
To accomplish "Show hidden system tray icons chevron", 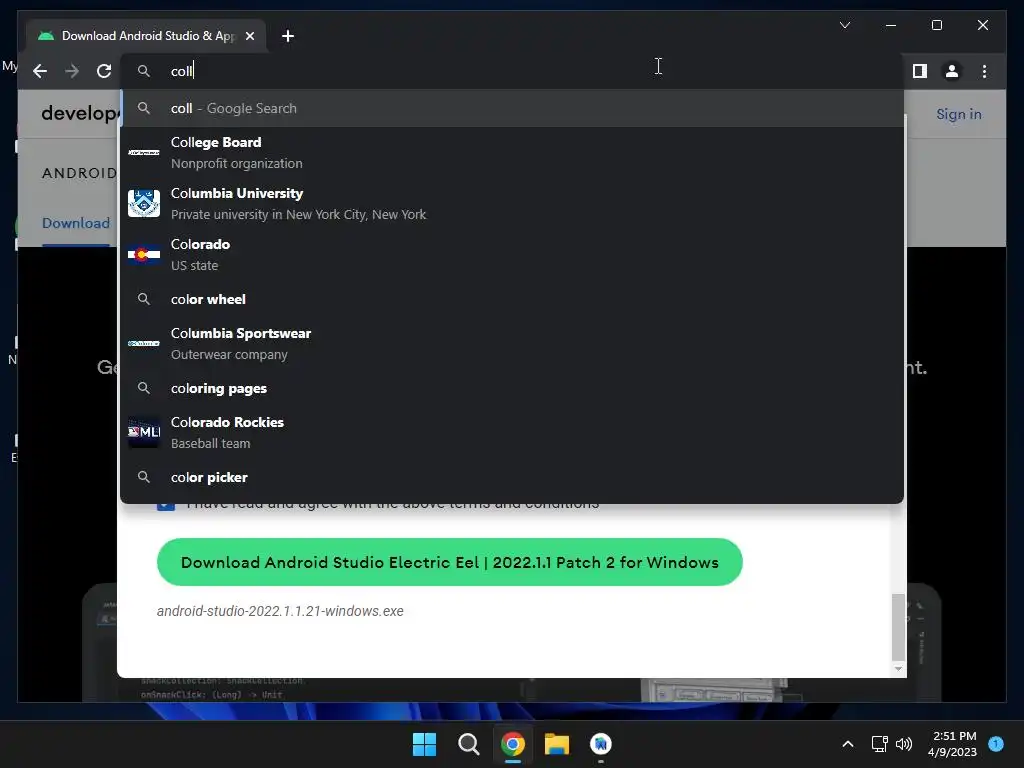I will pyautogui.click(x=848, y=744).
